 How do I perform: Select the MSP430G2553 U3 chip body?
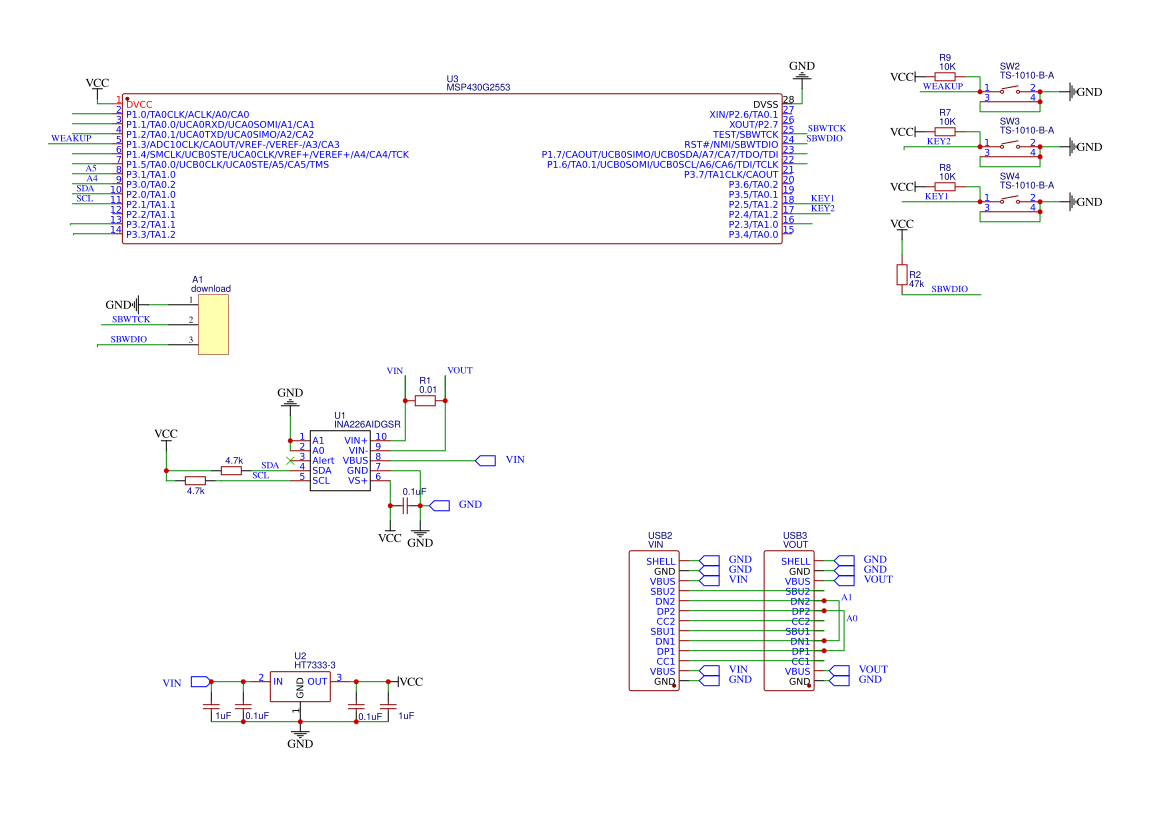[x=452, y=169]
